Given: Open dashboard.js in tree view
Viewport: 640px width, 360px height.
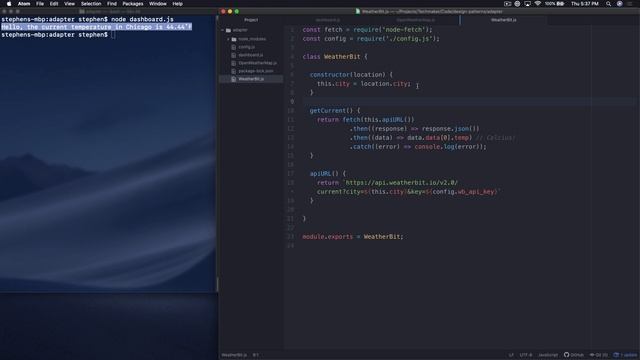Looking at the screenshot, I should coord(251,55).
